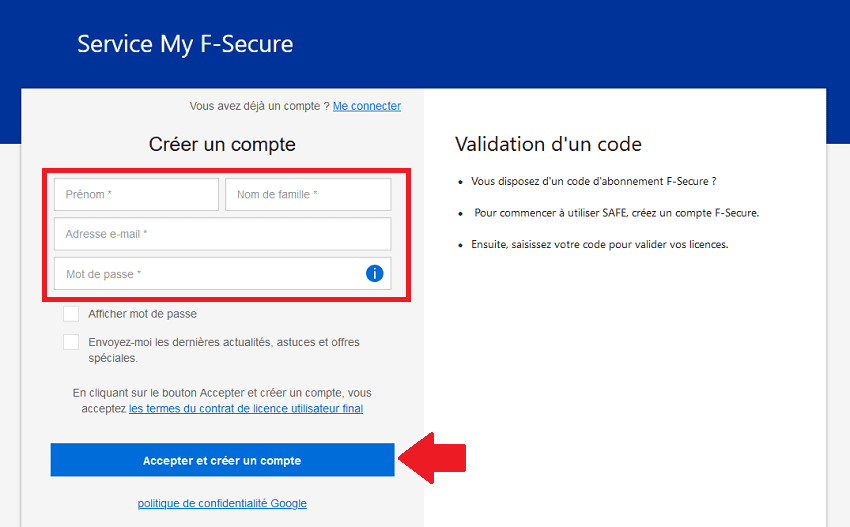Enable the Envoyez-moi les dernières actualités checkbox
Viewport: 850px width, 527px height.
71,342
